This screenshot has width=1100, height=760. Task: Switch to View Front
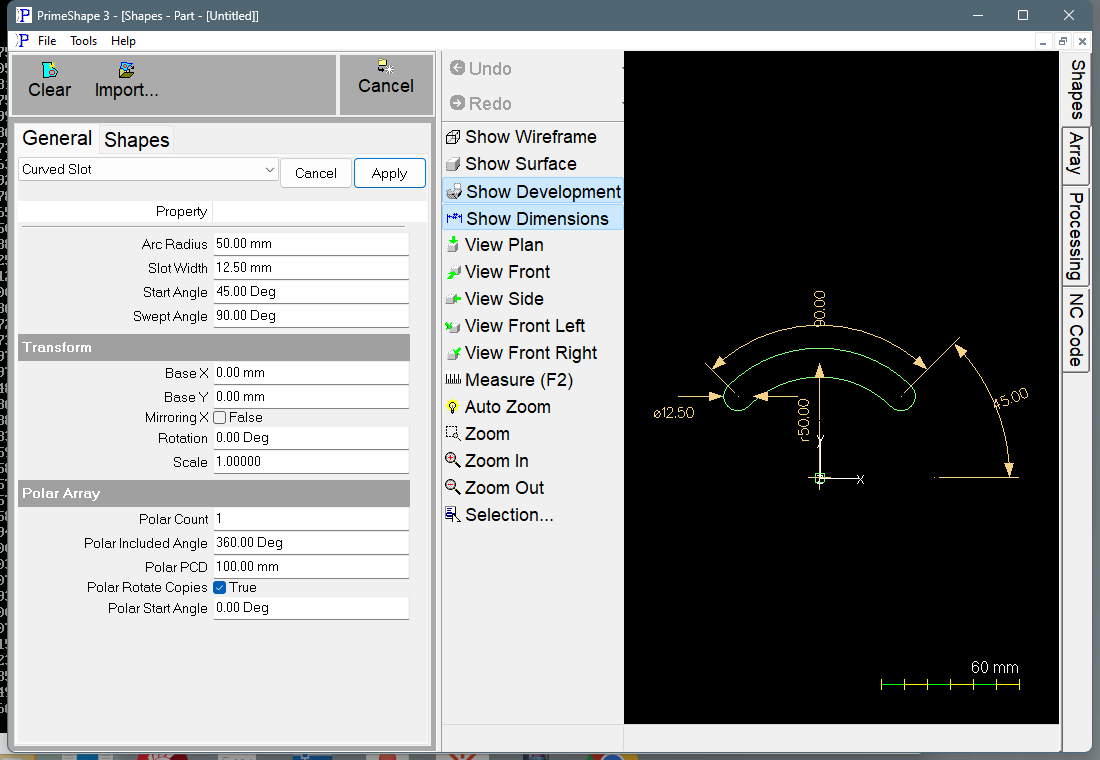[498, 272]
